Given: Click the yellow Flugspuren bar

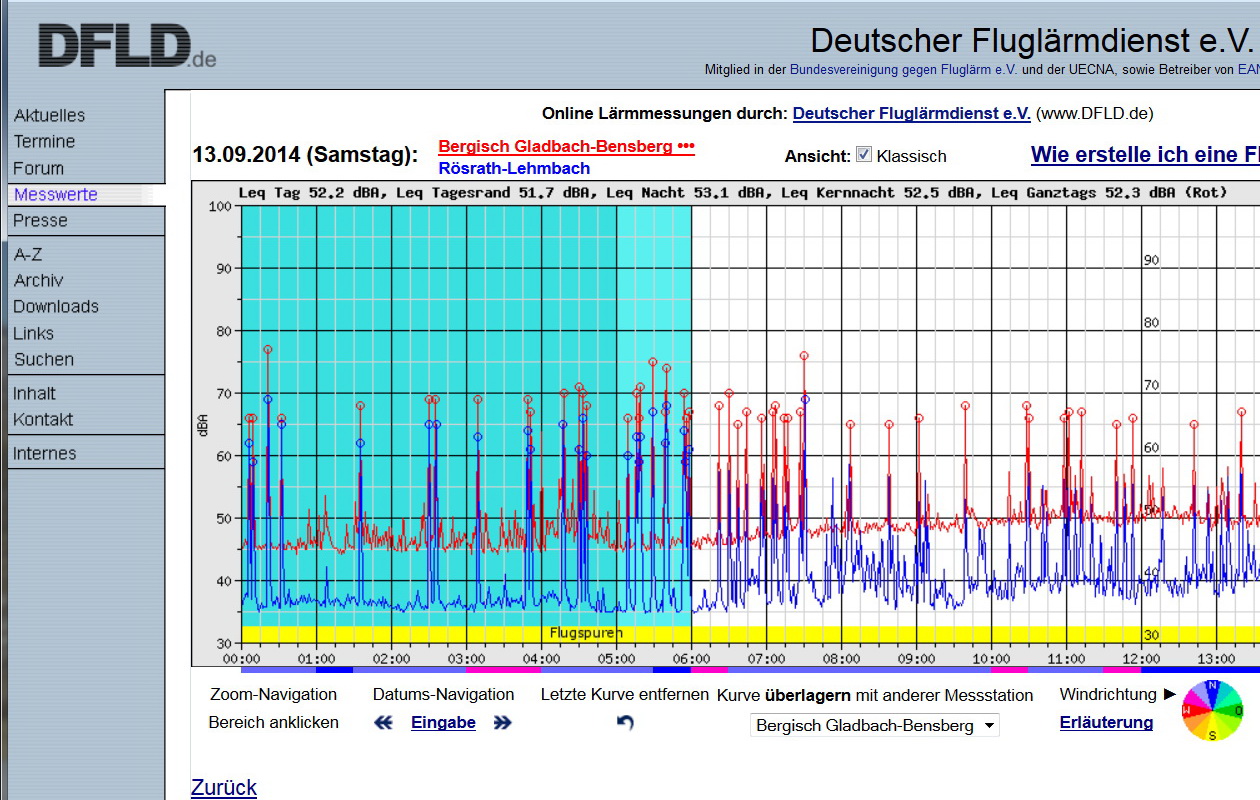Looking at the screenshot, I should point(750,633).
